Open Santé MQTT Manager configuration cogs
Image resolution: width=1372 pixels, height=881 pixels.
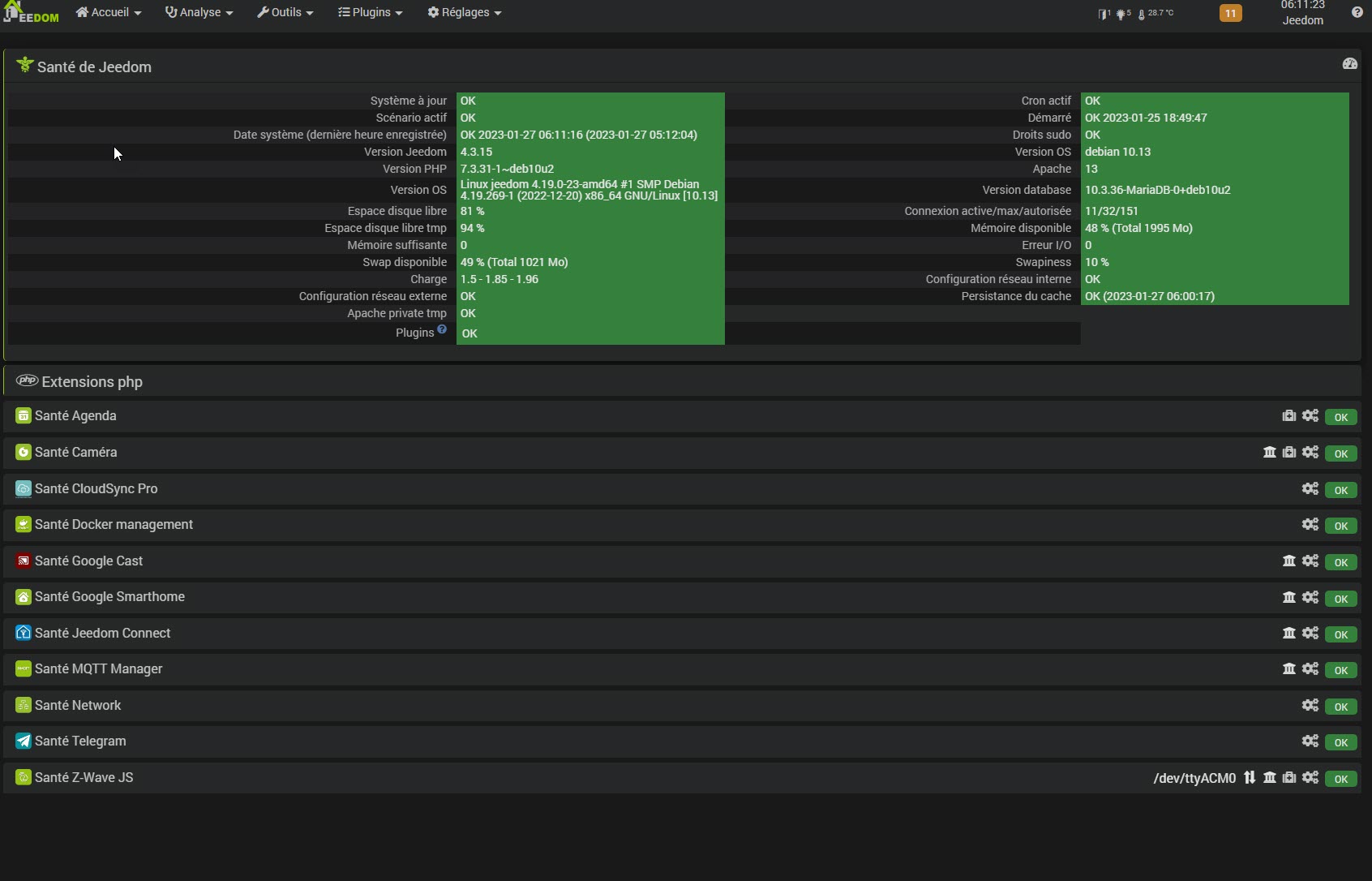pyautogui.click(x=1310, y=668)
